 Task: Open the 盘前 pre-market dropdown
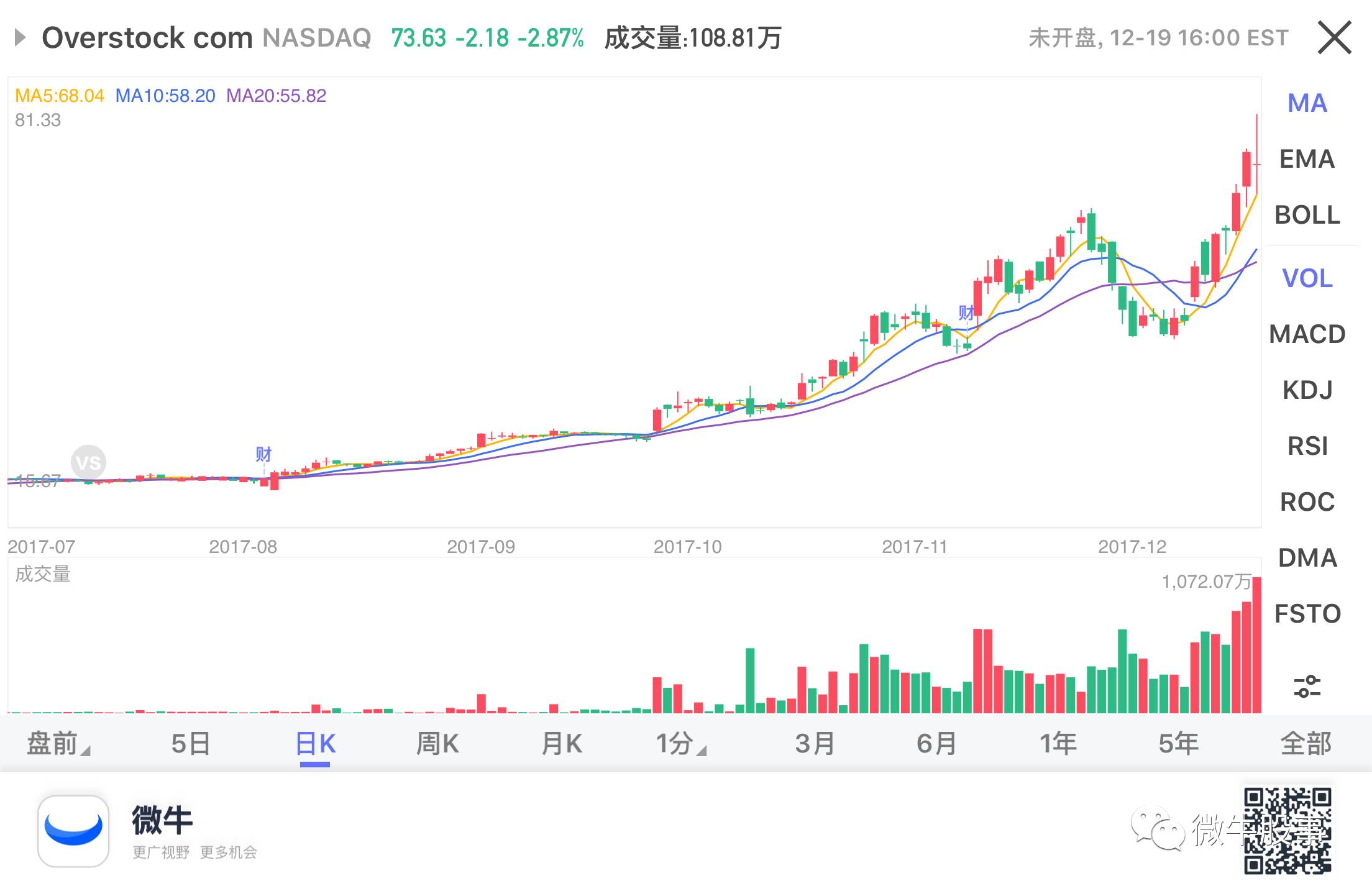tap(58, 744)
